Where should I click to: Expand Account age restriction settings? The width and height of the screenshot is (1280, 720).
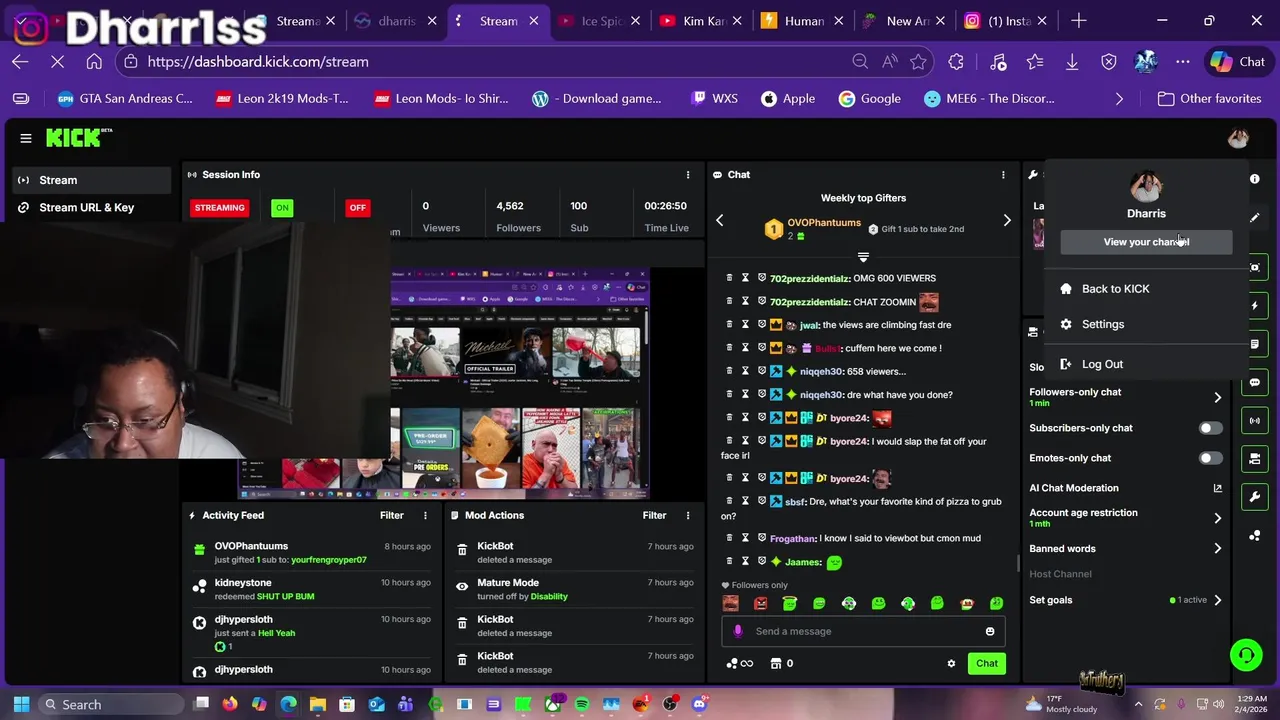click(x=1217, y=518)
